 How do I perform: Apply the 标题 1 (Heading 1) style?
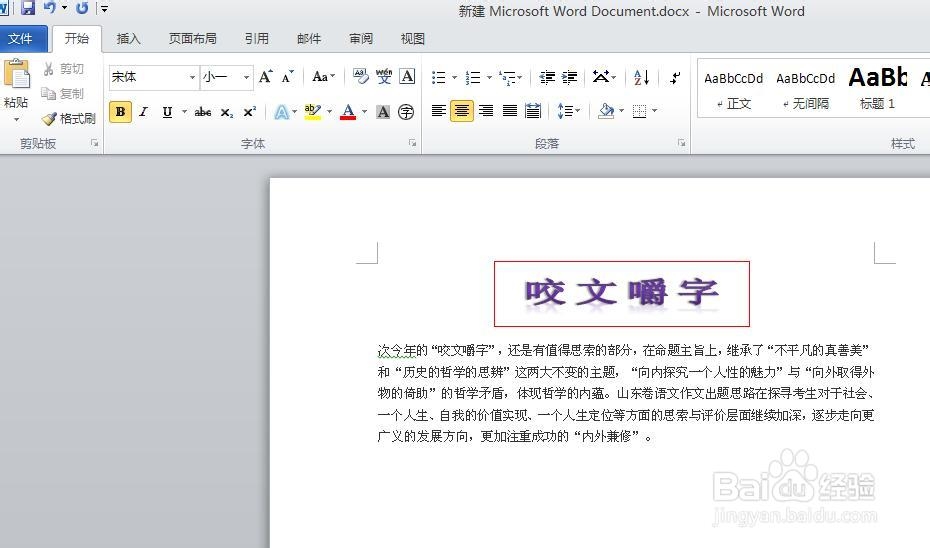pos(877,90)
